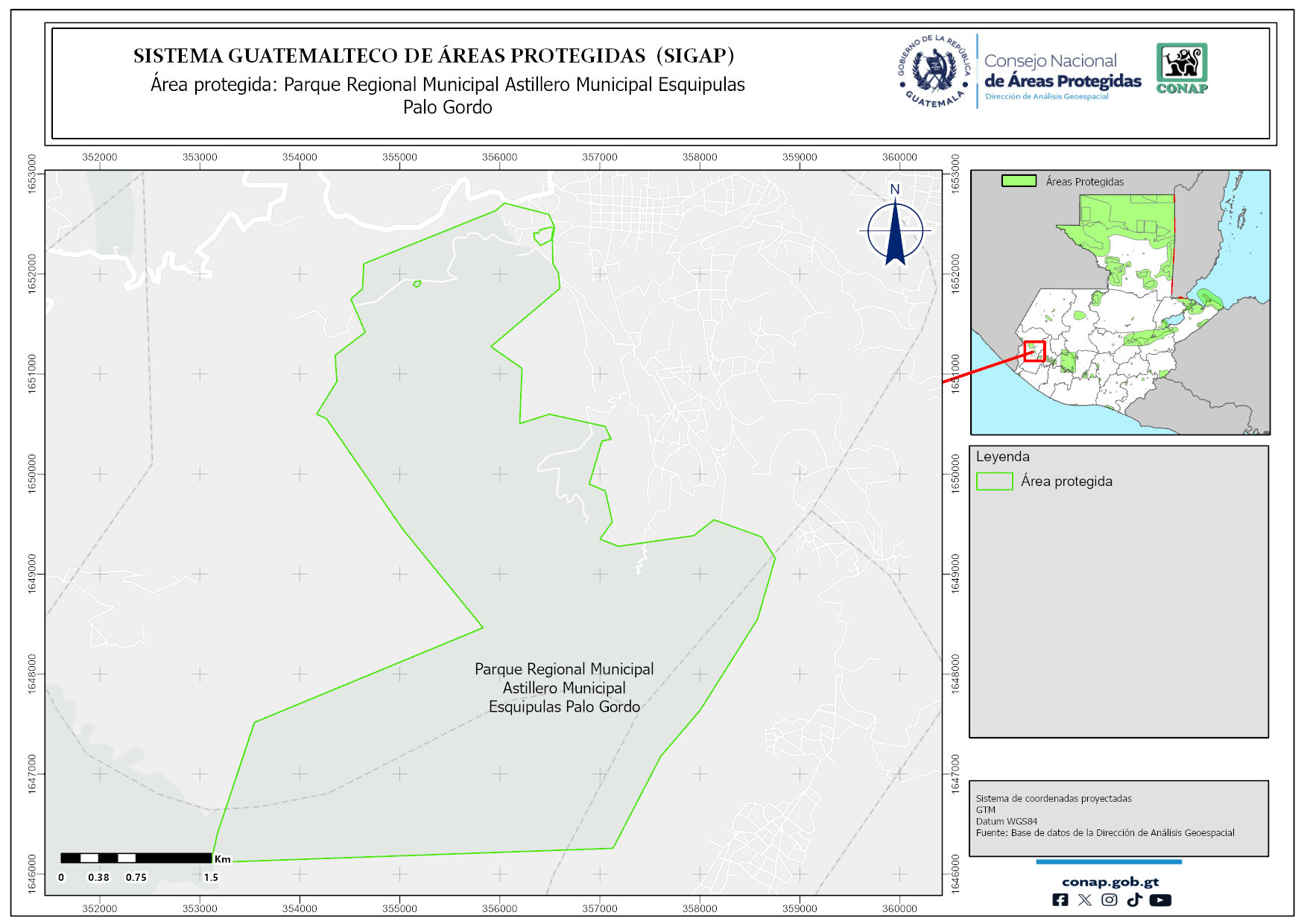This screenshot has width=1307, height=924.
Task: Click the green CONAP monkey logo
Action: 1182,69
